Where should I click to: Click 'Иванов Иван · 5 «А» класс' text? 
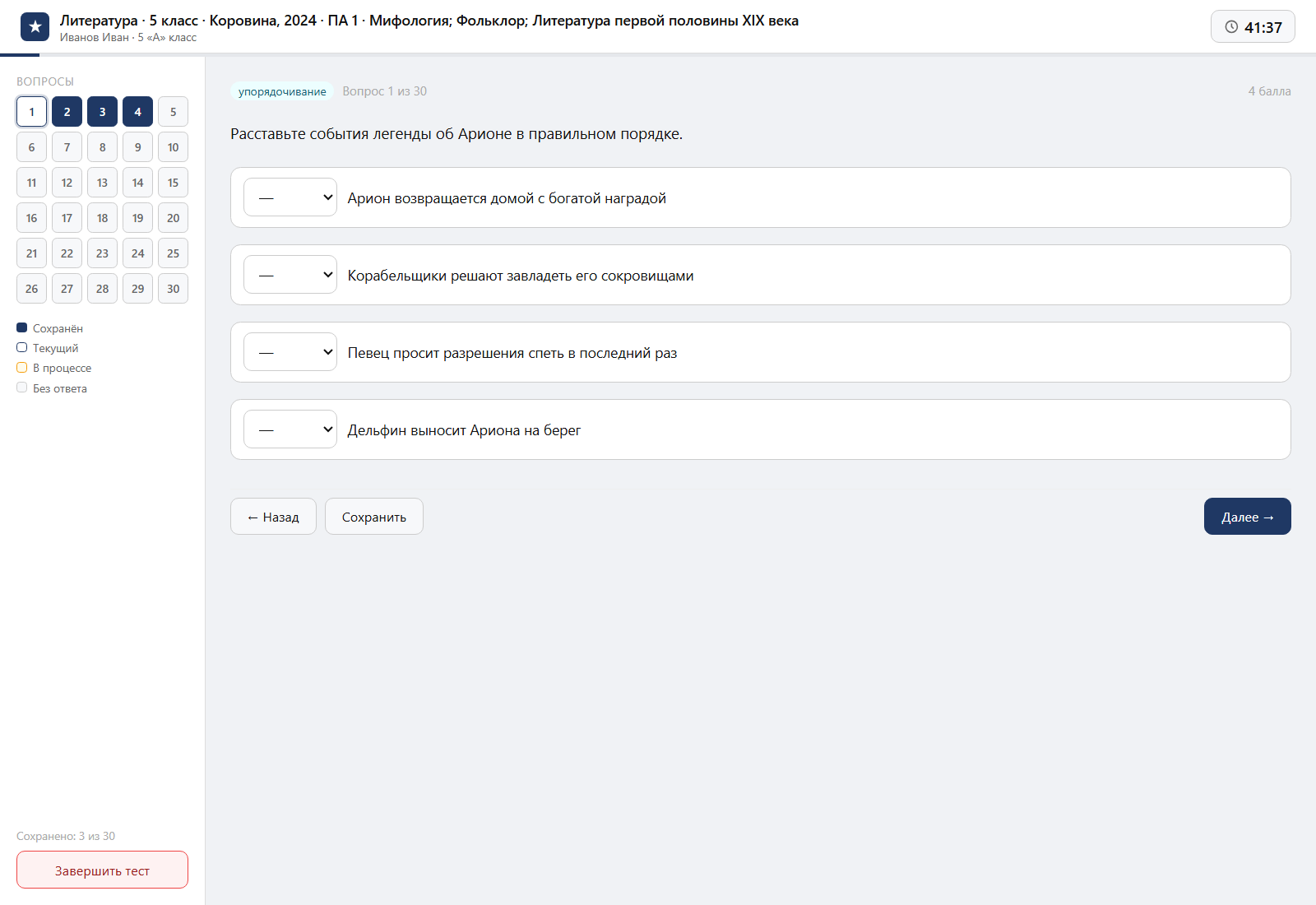pos(128,37)
